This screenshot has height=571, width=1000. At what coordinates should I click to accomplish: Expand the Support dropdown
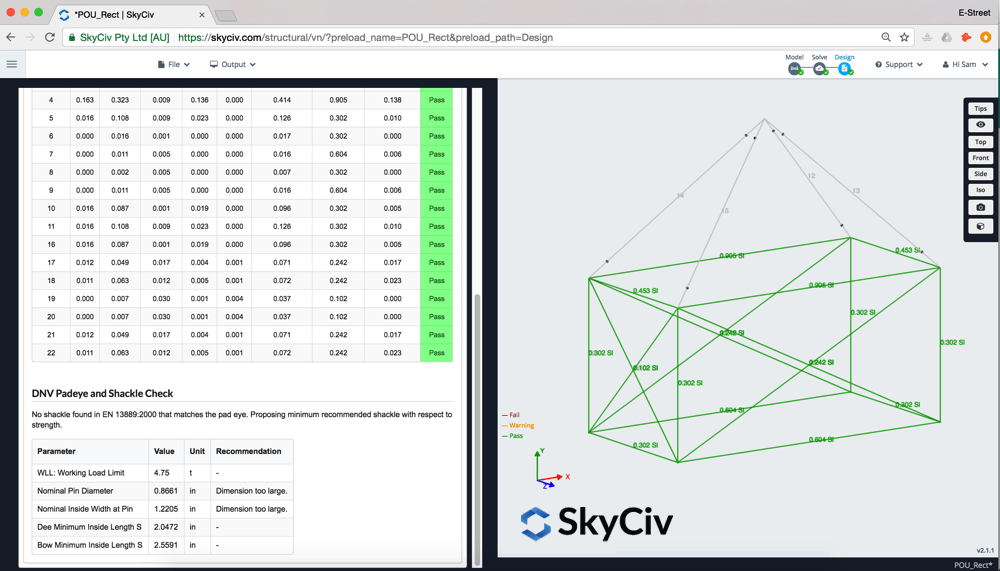click(x=899, y=64)
